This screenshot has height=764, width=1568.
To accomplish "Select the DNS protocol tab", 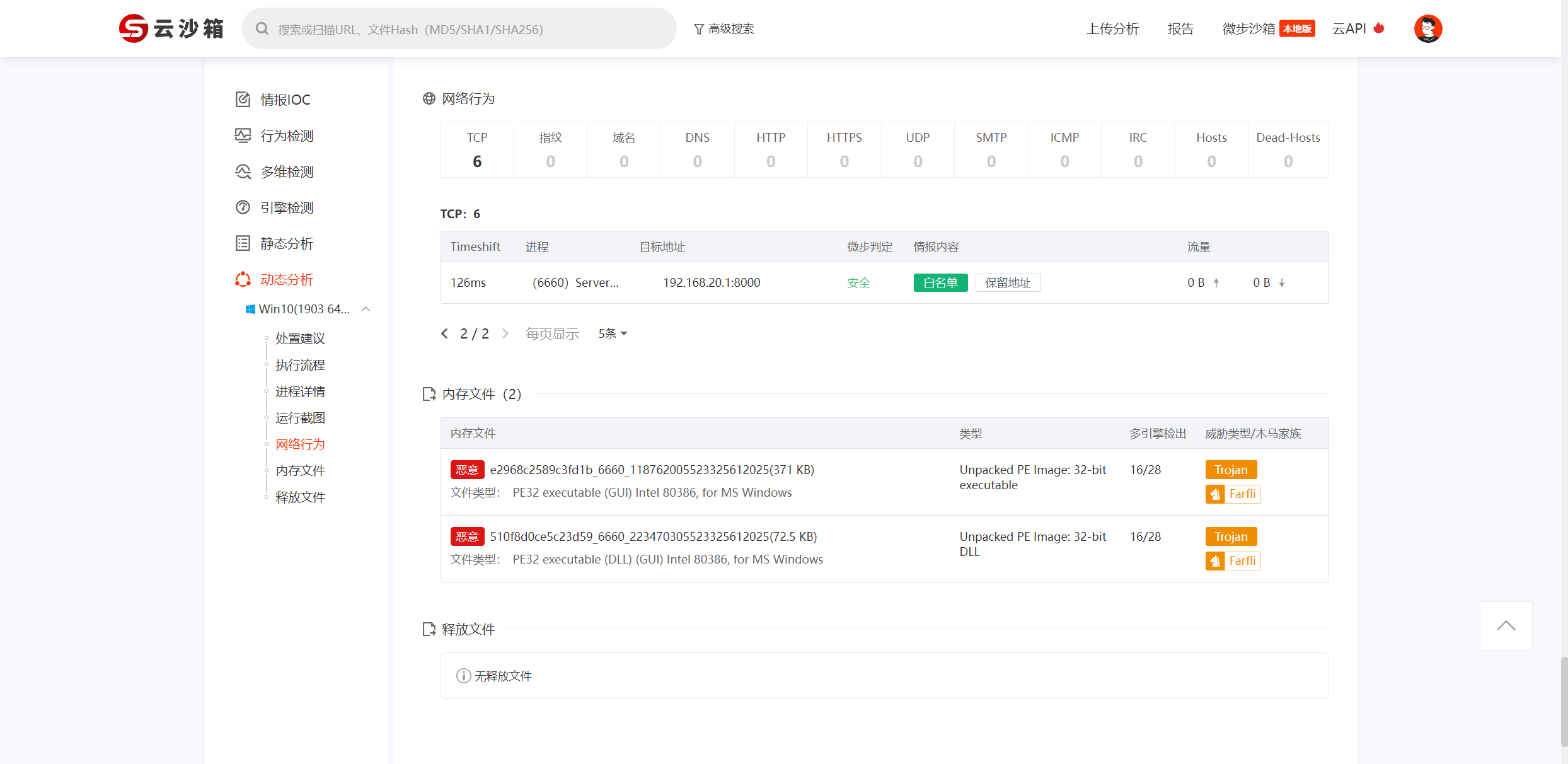I will 697,150.
